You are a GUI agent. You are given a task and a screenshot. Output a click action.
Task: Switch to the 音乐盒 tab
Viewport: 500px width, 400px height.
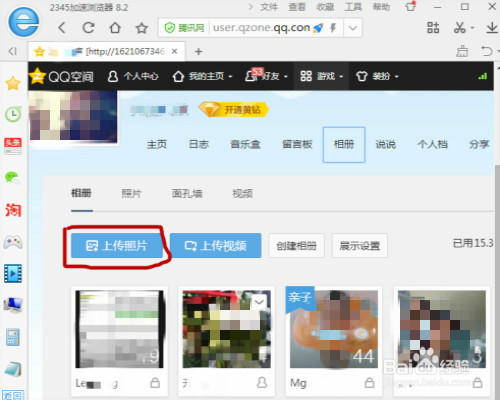click(x=245, y=144)
